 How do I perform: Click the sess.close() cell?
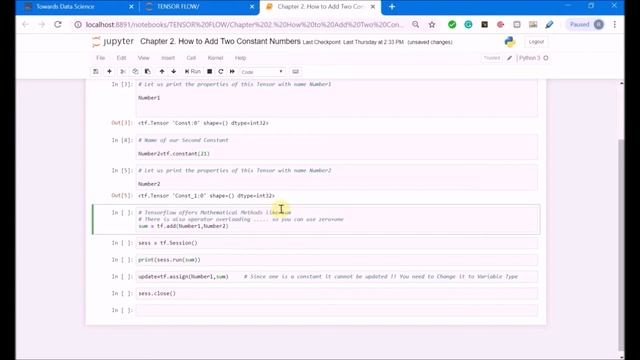337,293
